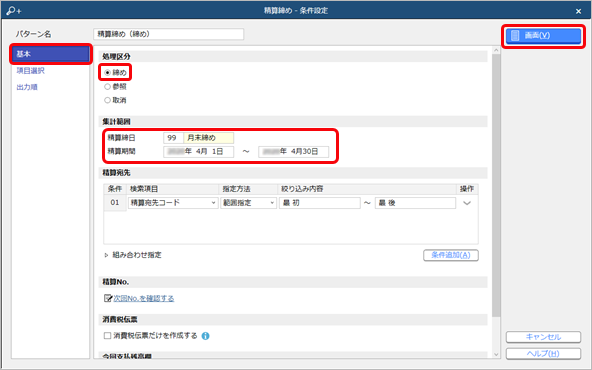Click the condition number 01 cell
This screenshot has height=370, width=592.
[x=115, y=203]
